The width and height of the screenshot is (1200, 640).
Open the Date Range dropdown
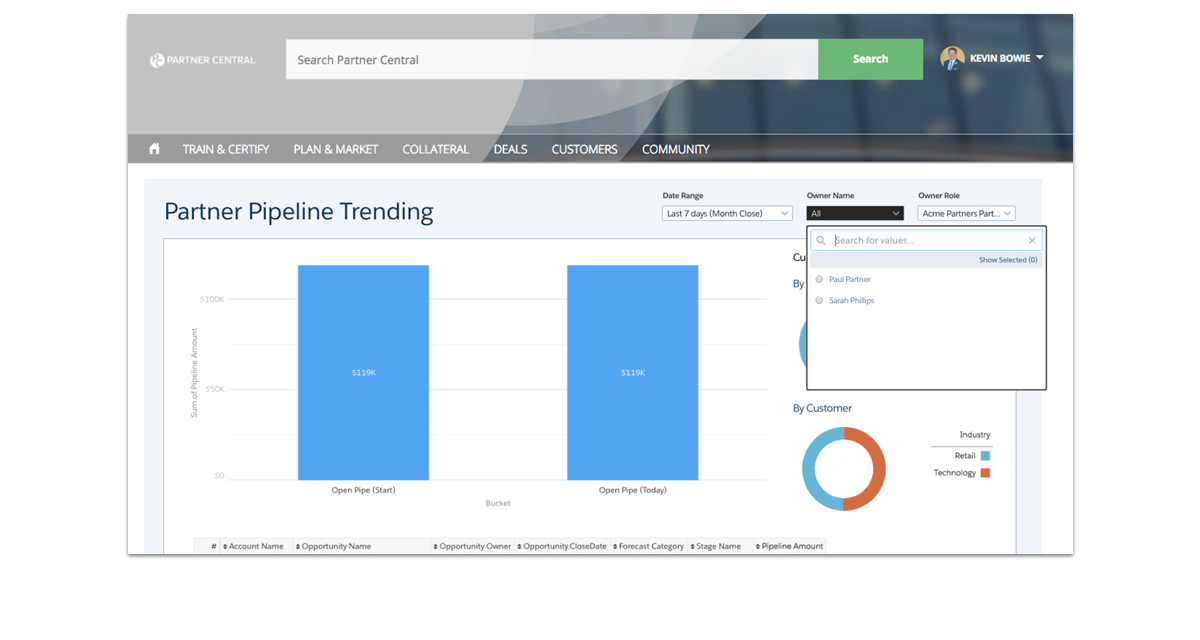pyautogui.click(x=727, y=213)
